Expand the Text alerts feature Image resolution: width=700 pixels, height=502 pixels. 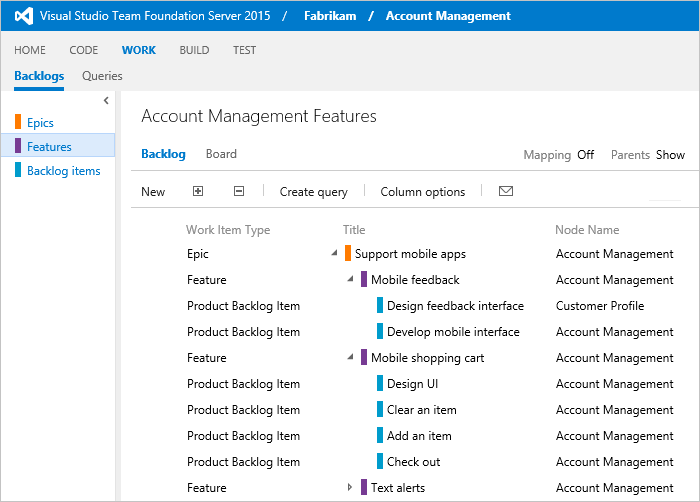tap(350, 487)
